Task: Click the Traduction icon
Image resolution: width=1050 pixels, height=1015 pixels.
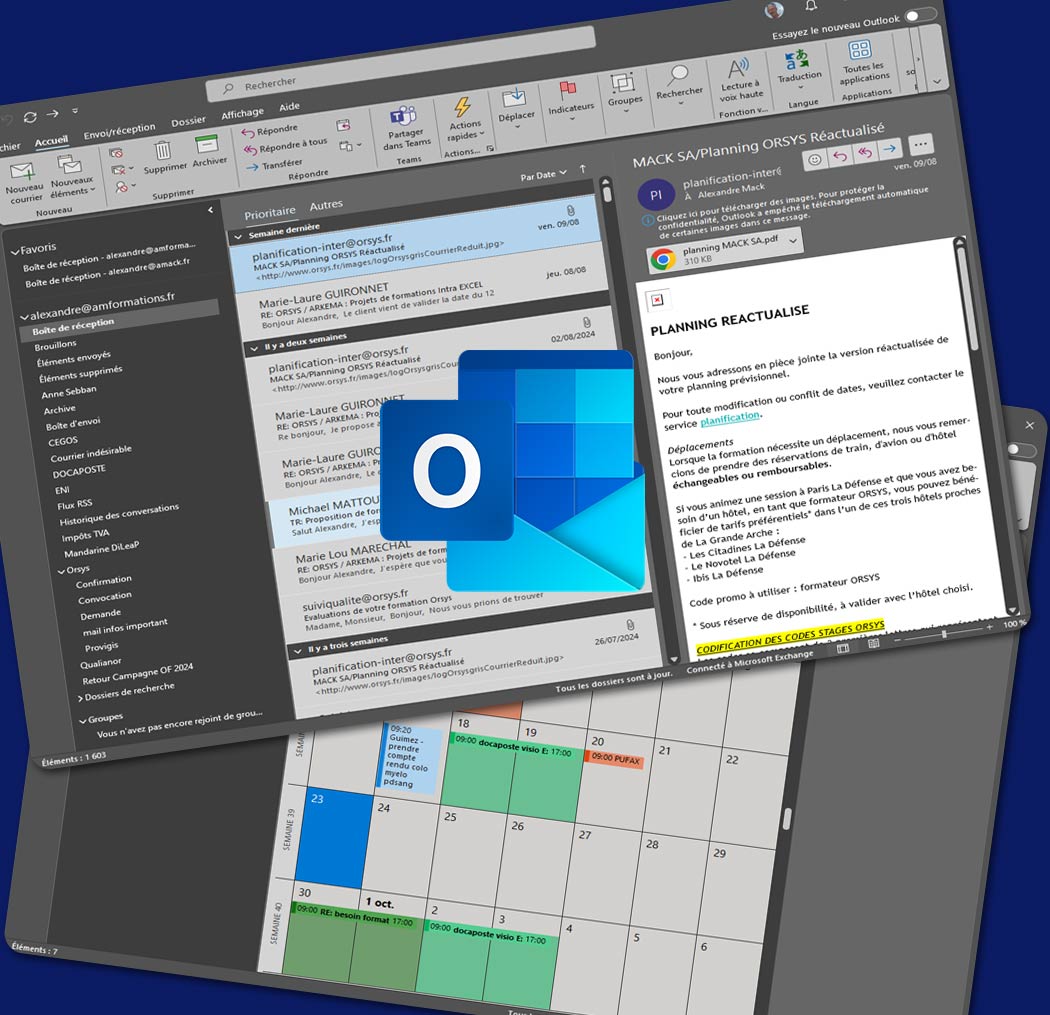Action: tap(796, 60)
